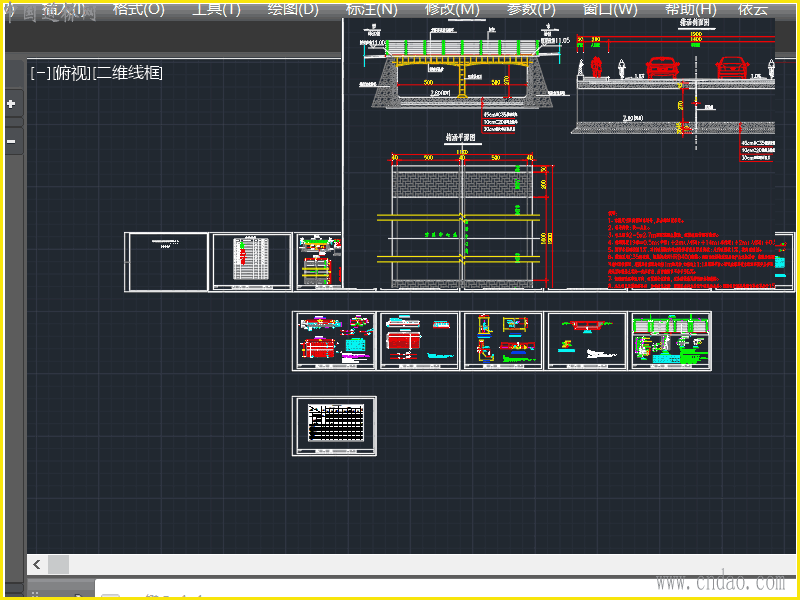Image resolution: width=800 pixels, height=600 pixels.
Task: Select the leftmost sheet in middle row
Action: [335, 341]
